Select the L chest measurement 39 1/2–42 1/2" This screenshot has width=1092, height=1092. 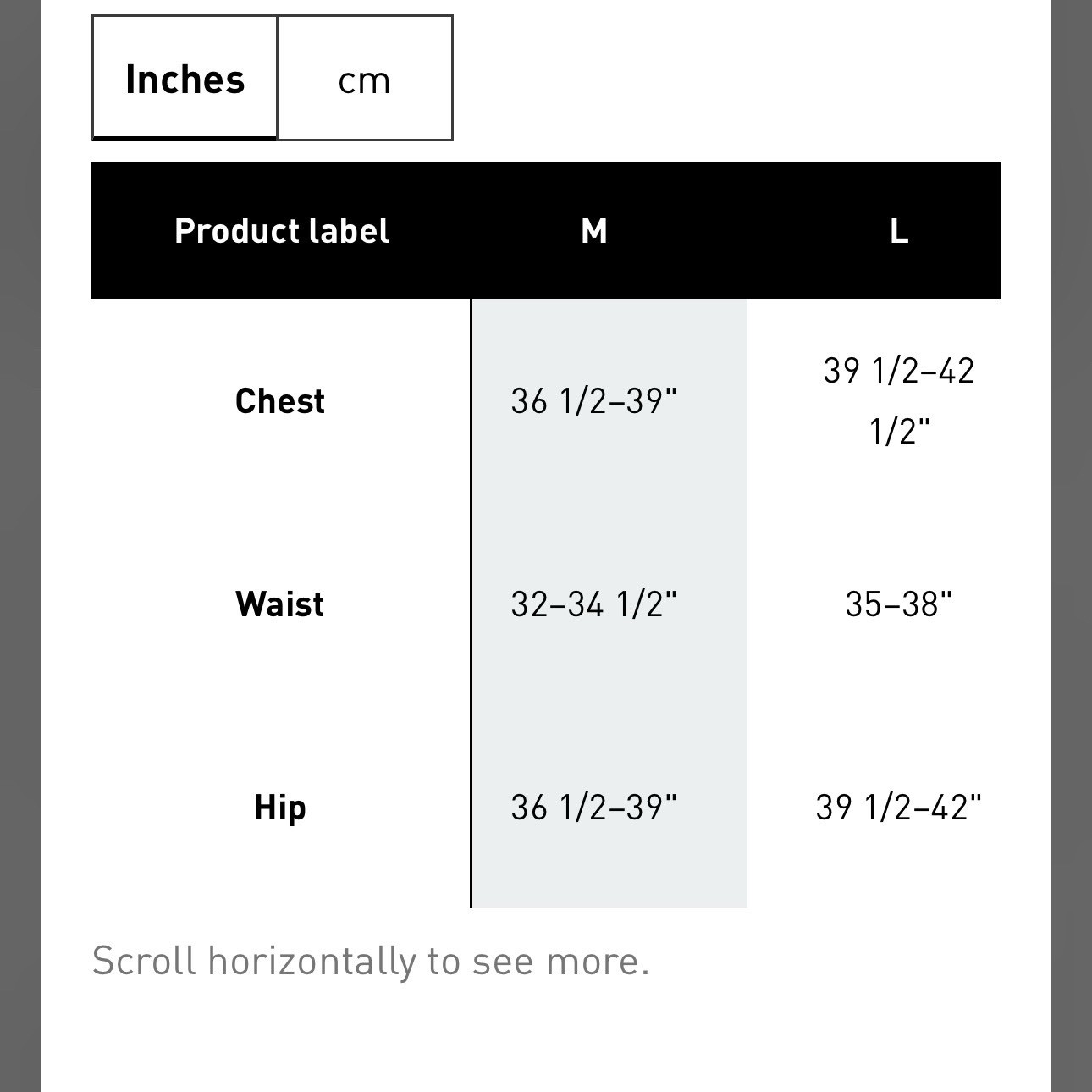899,400
